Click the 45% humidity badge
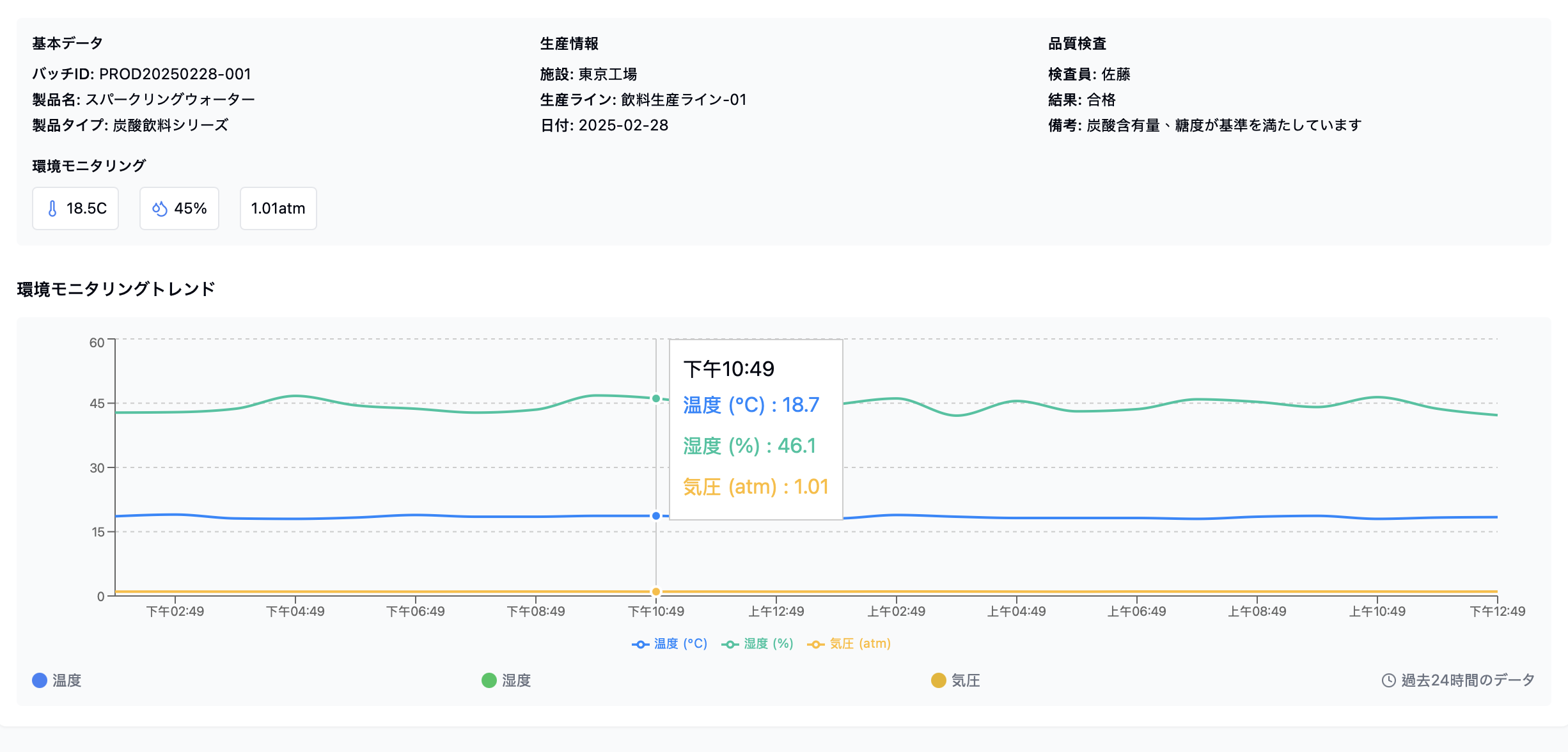1568x752 pixels. tap(180, 208)
